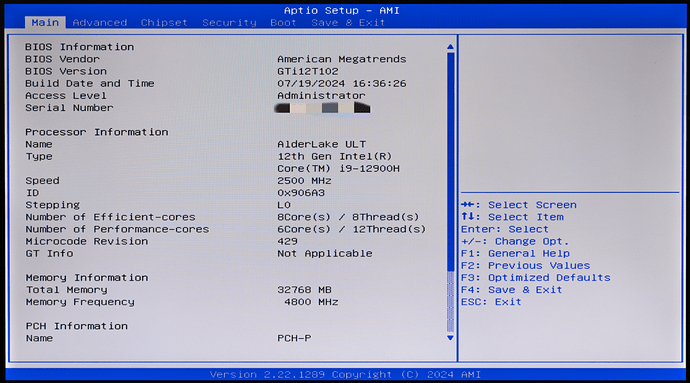Click the build date '07/19/2024 16:36:26'
This screenshot has width=690, height=383.
tap(341, 83)
